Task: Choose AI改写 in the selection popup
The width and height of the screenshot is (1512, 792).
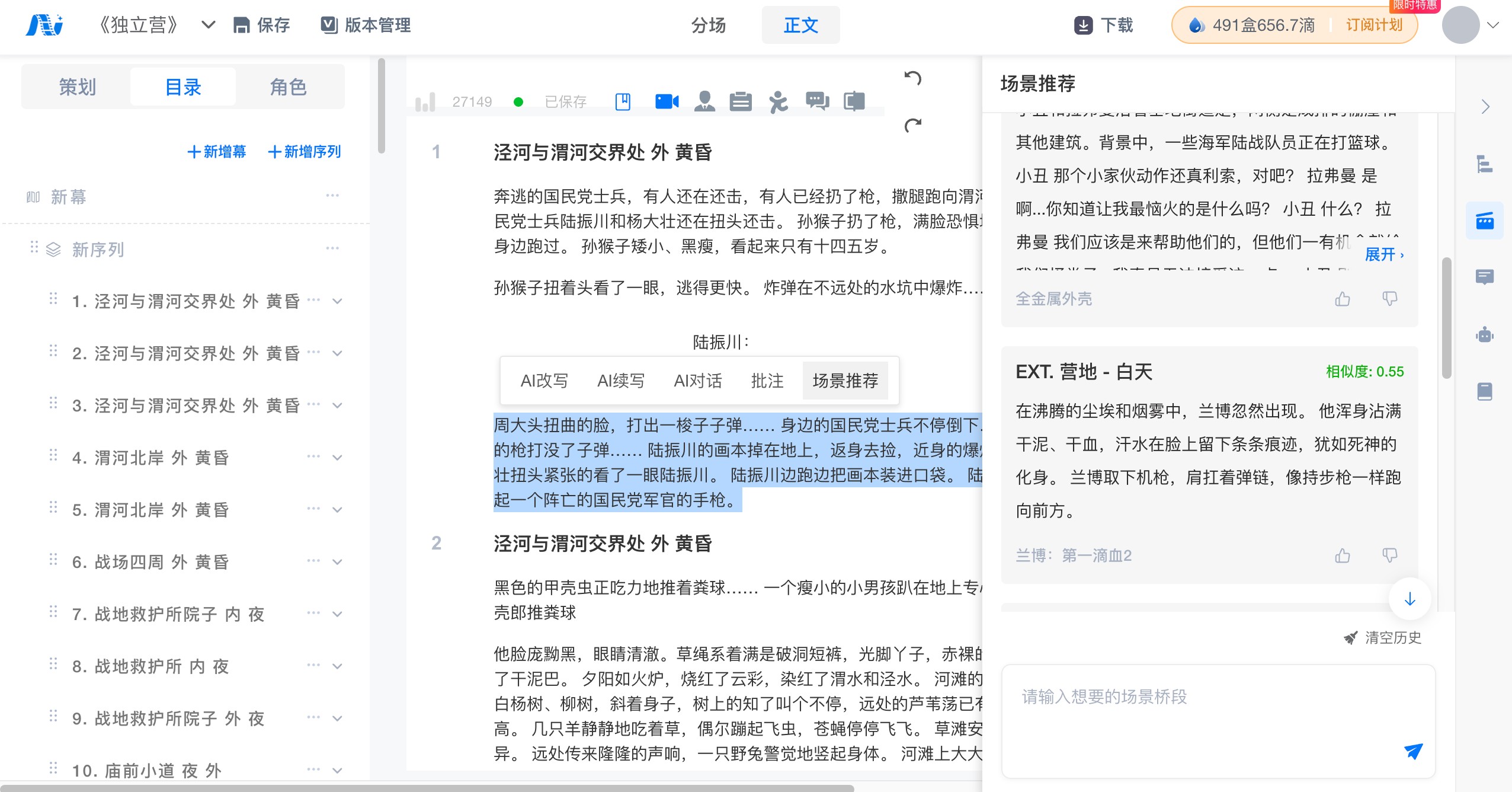Action: pos(544,381)
